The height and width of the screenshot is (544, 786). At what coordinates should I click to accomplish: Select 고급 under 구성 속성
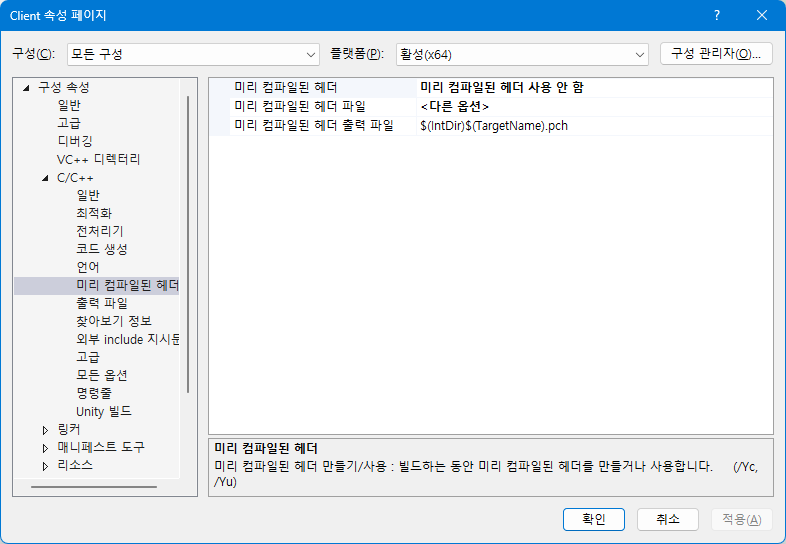(x=69, y=123)
